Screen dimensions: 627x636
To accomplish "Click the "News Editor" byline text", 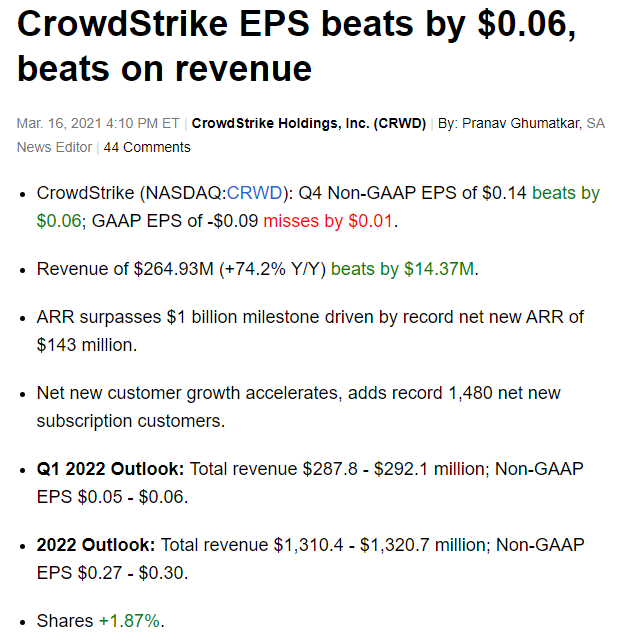I will click(53, 147).
